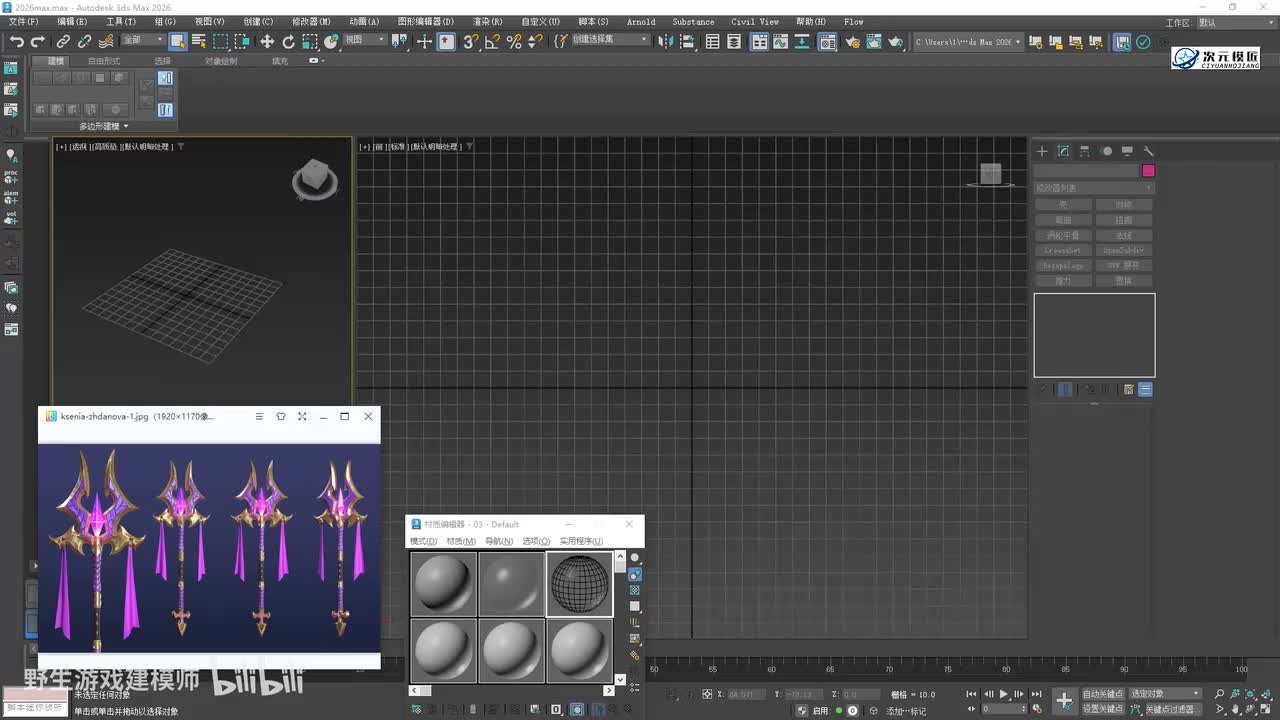The image size is (1280, 720).
Task: Select the Move transform tool
Action: (x=267, y=41)
